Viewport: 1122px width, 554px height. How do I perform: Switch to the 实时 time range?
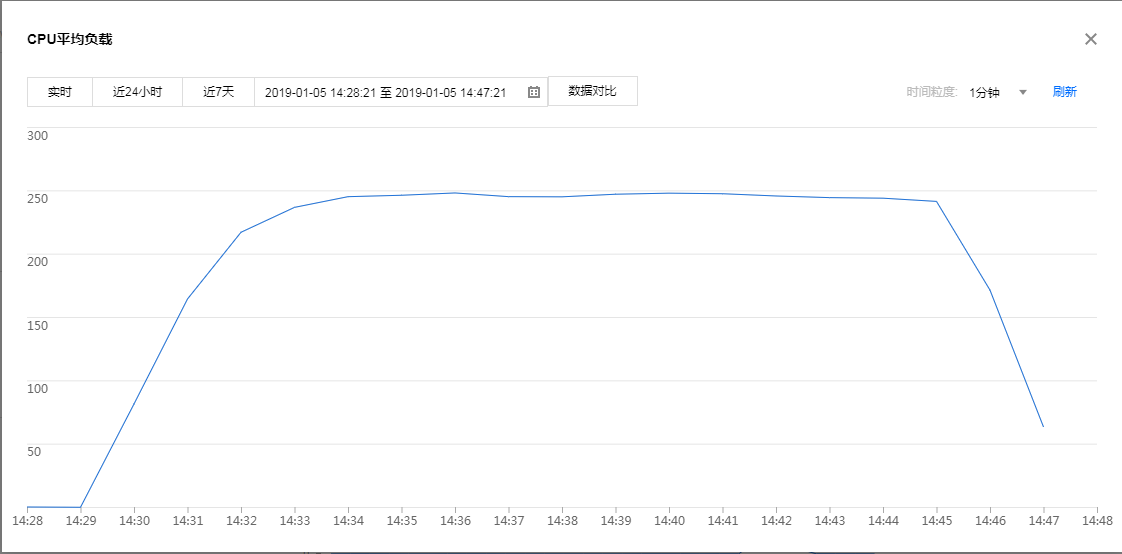pyautogui.click(x=60, y=92)
